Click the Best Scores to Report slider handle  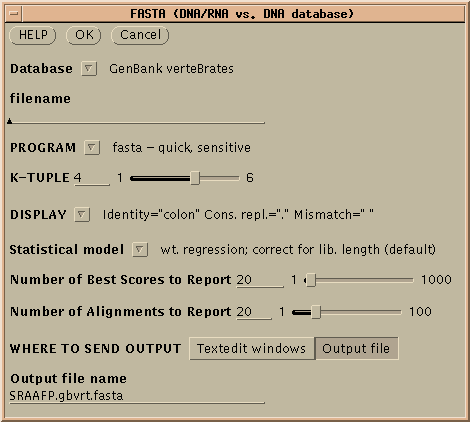[x=311, y=280]
